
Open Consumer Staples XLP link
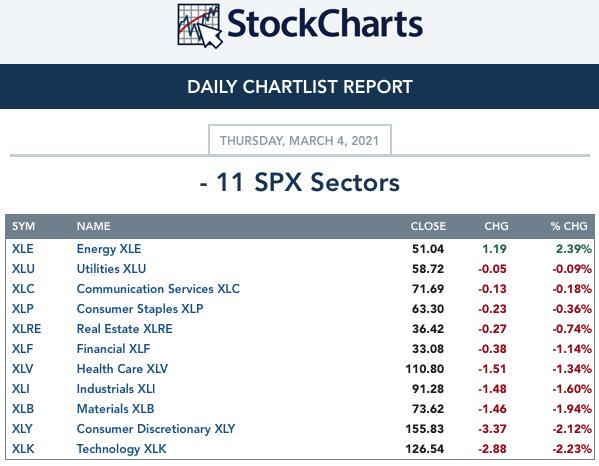(x=140, y=309)
